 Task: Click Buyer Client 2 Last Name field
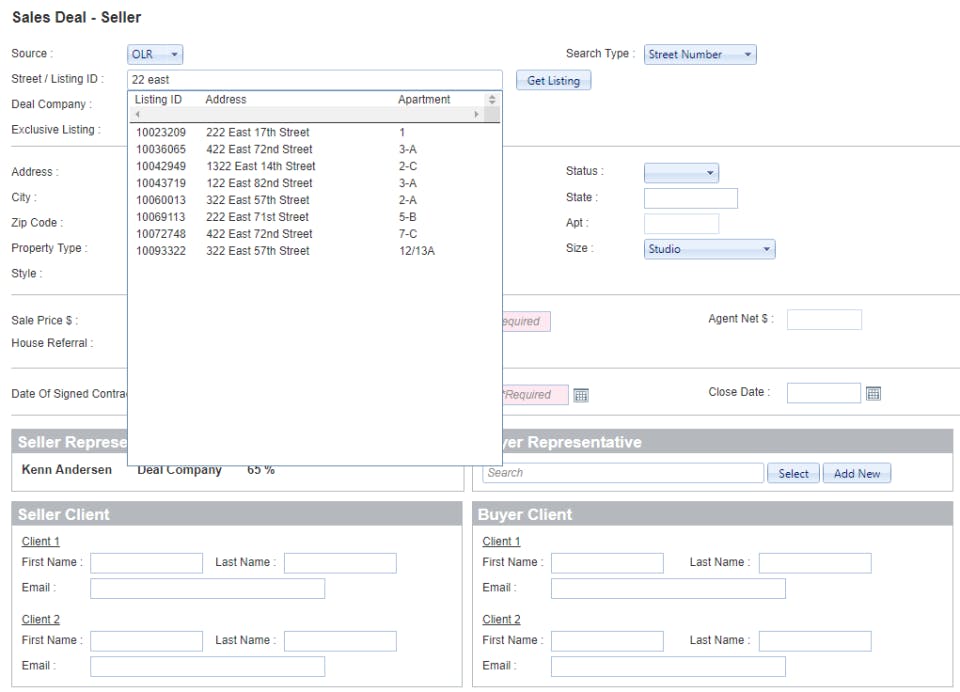[815, 641]
